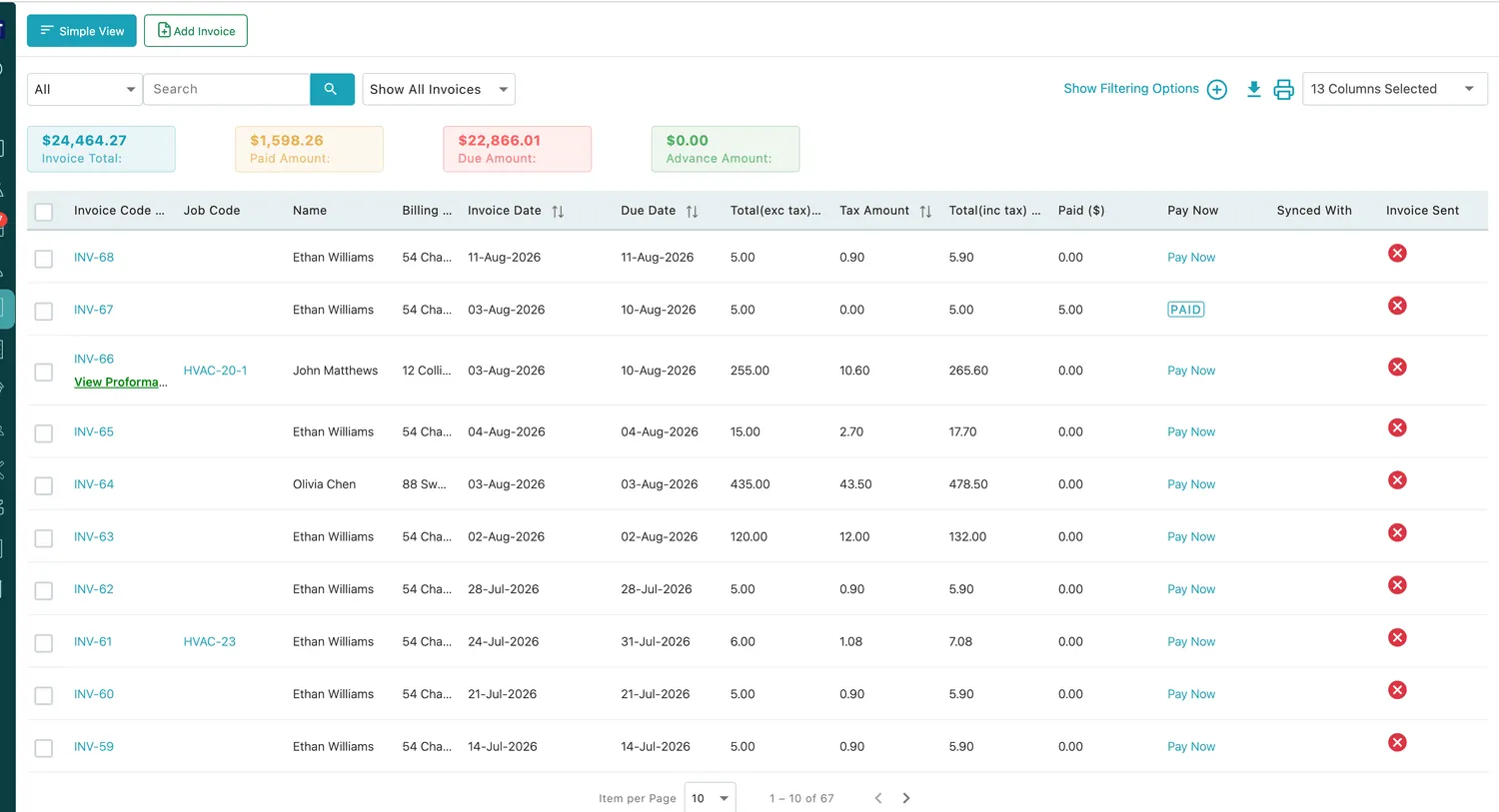Select checkbox for invoice INV-63
The image size is (1499, 812).
(x=44, y=538)
